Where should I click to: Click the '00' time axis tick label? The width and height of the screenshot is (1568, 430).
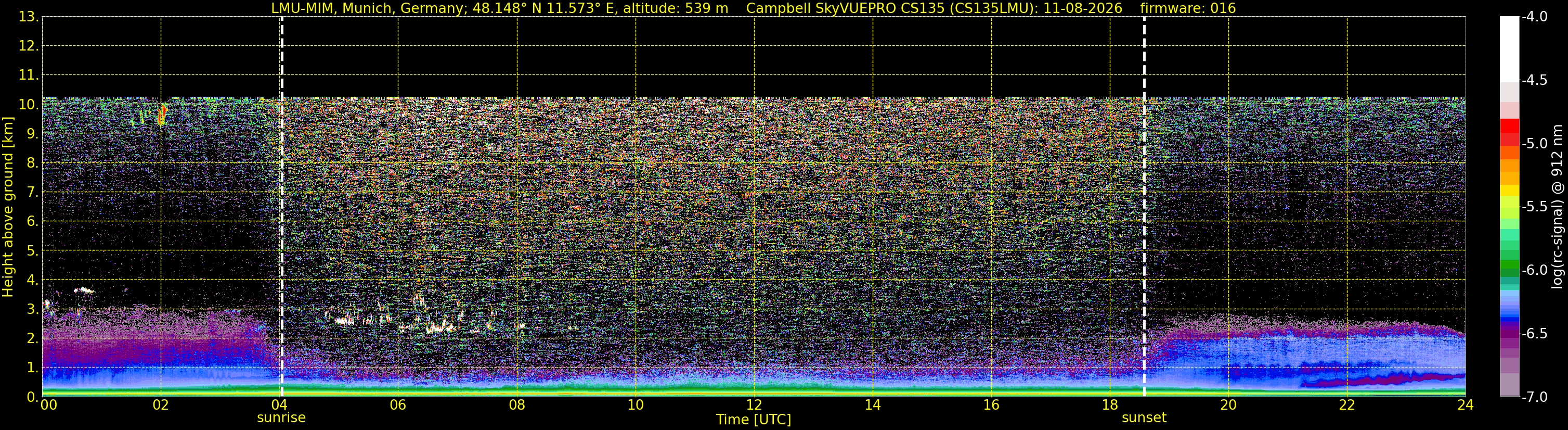point(48,405)
